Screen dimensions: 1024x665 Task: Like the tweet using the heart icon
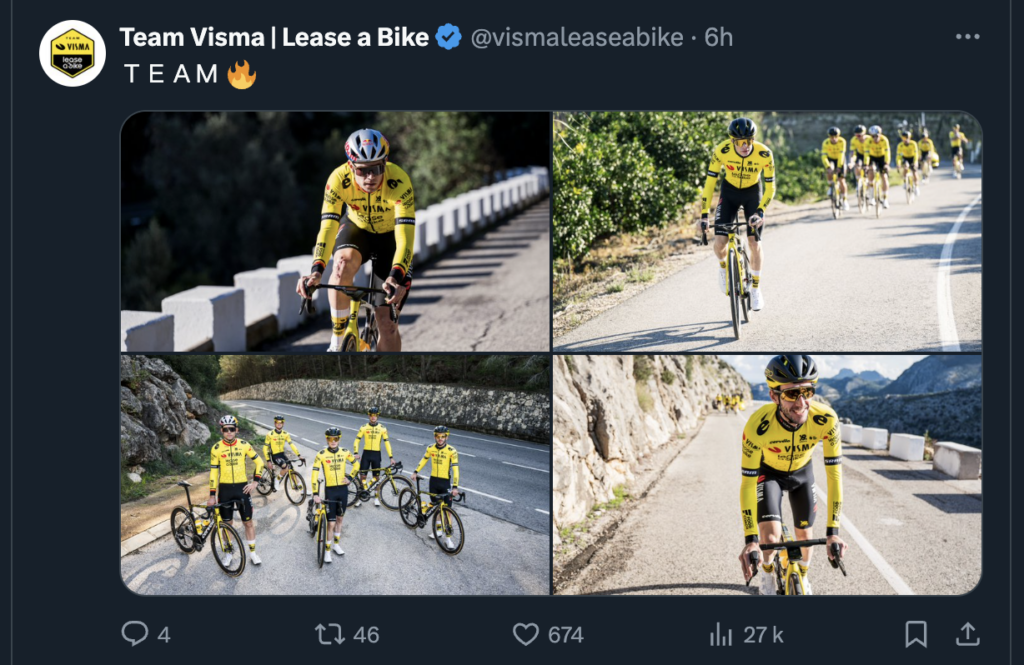click(526, 633)
